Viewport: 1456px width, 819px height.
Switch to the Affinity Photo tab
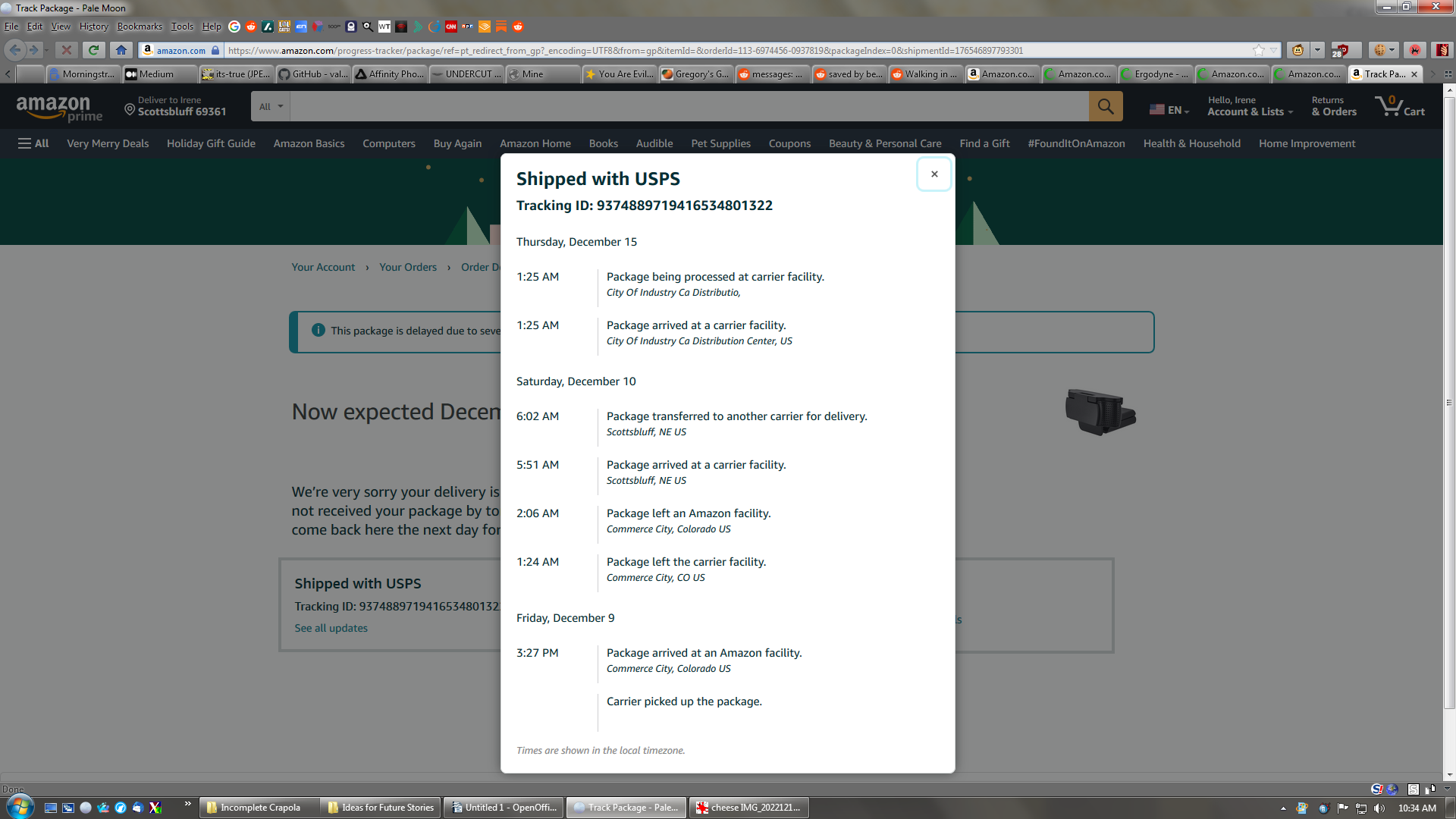tap(390, 74)
